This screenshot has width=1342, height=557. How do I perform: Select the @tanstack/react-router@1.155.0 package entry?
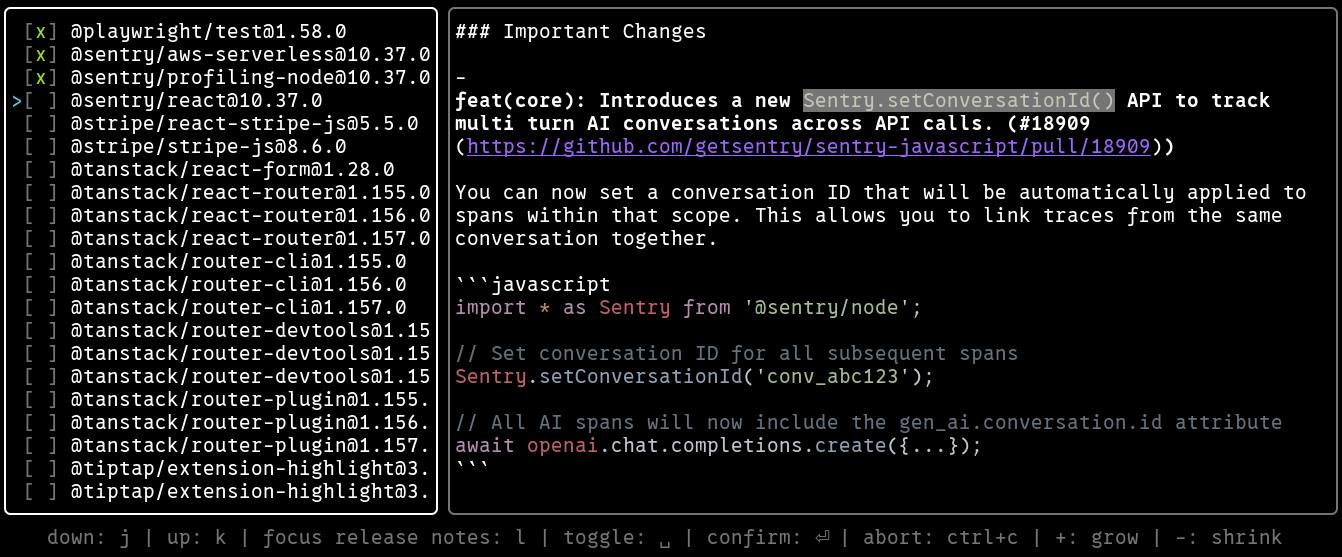pyautogui.click(x=250, y=193)
